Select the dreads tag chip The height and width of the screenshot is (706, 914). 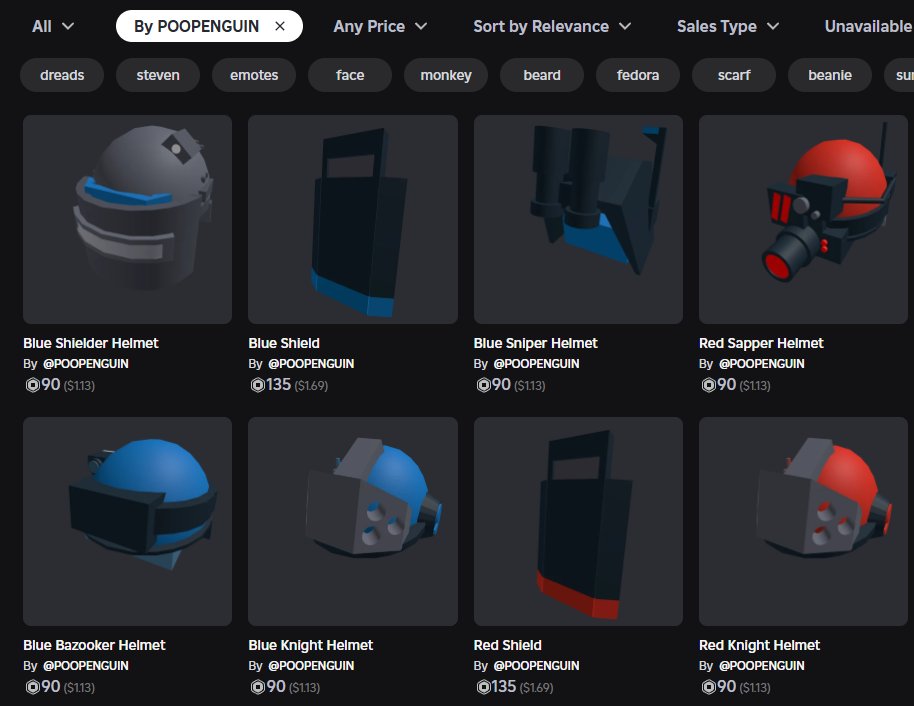pos(62,75)
